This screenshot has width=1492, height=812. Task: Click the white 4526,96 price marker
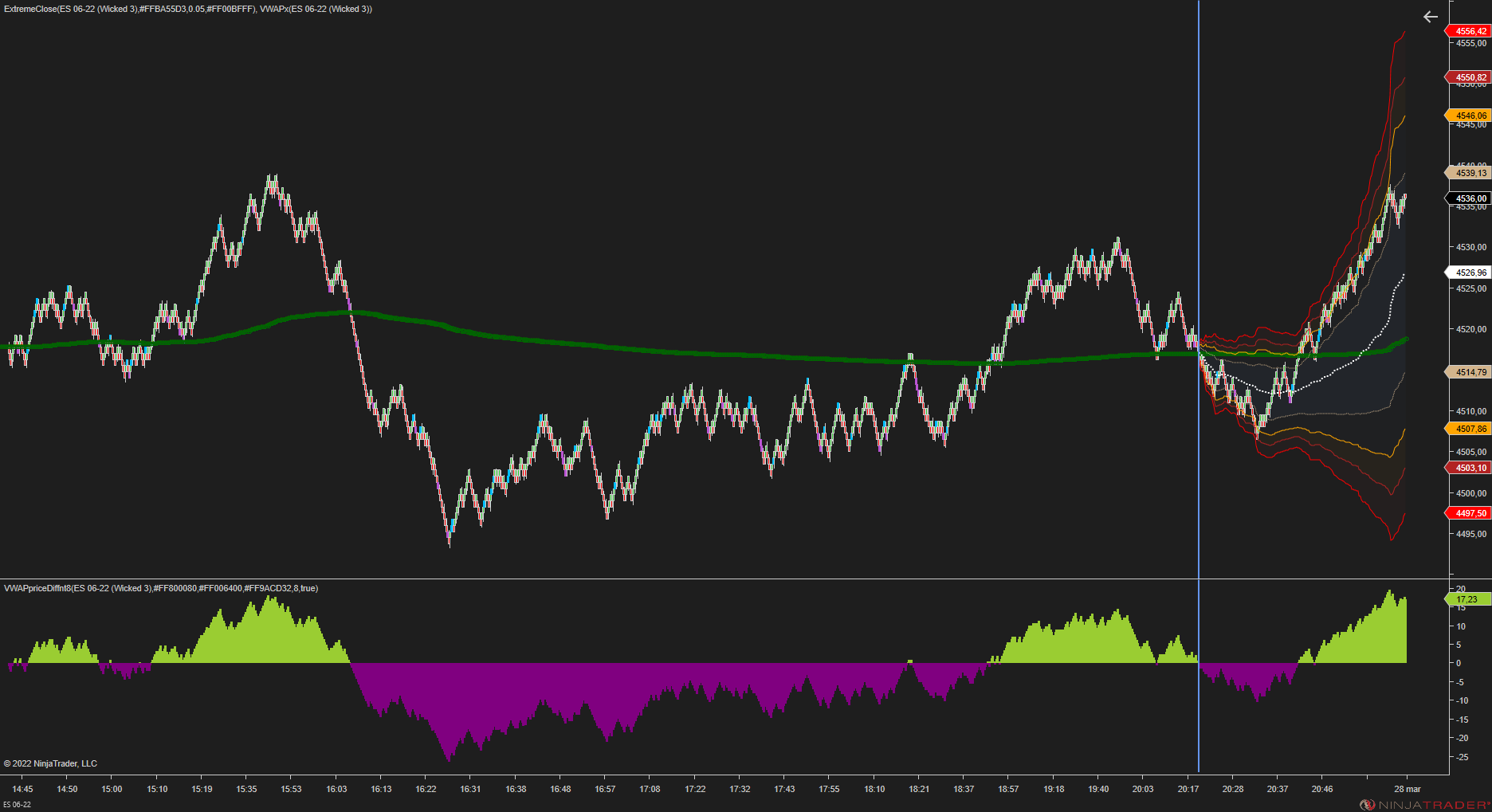coord(1469,273)
